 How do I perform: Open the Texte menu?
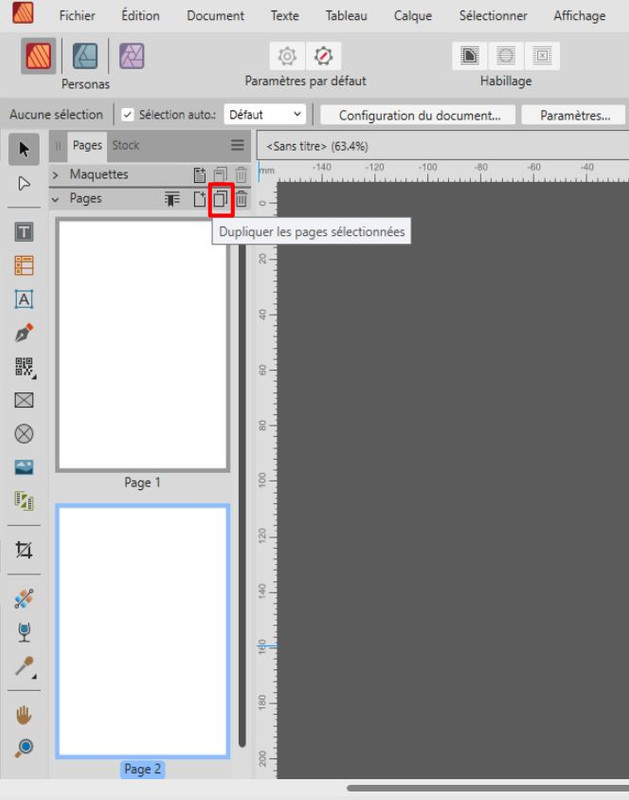285,16
